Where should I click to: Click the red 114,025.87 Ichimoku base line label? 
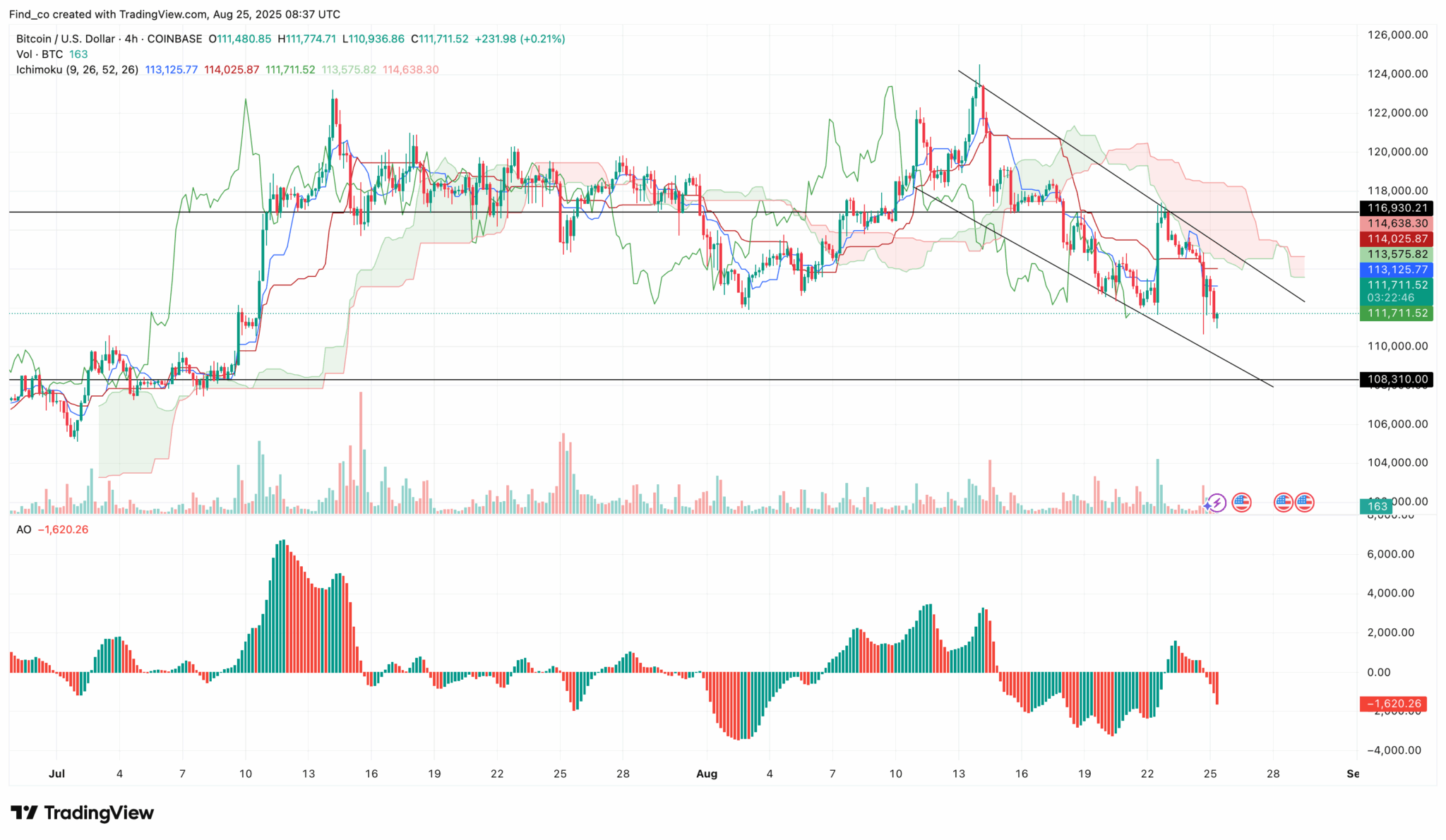[x=1397, y=239]
